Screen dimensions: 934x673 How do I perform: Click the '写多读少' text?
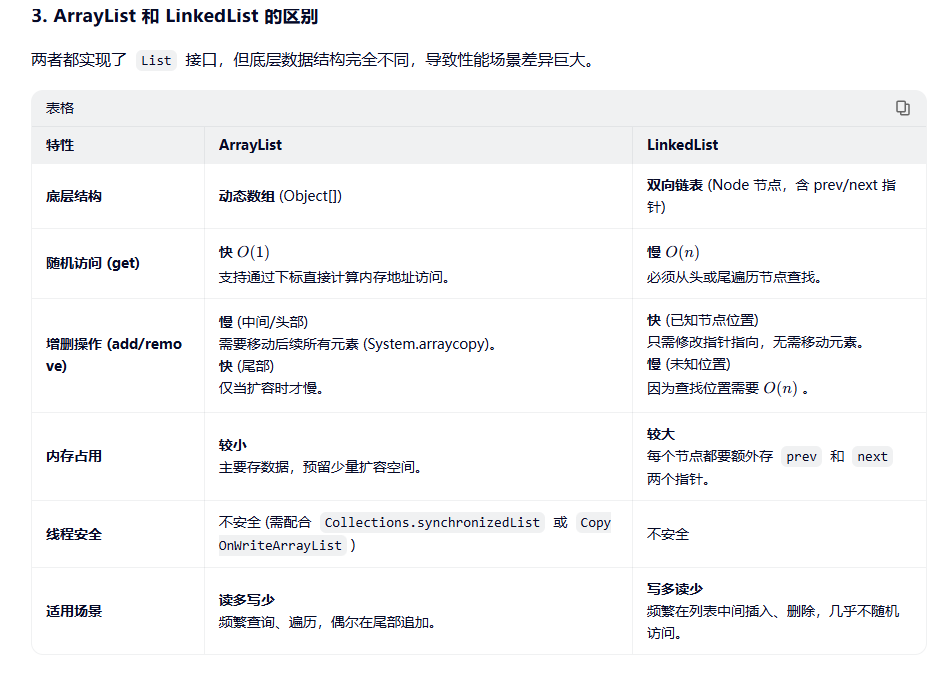click(x=675, y=589)
